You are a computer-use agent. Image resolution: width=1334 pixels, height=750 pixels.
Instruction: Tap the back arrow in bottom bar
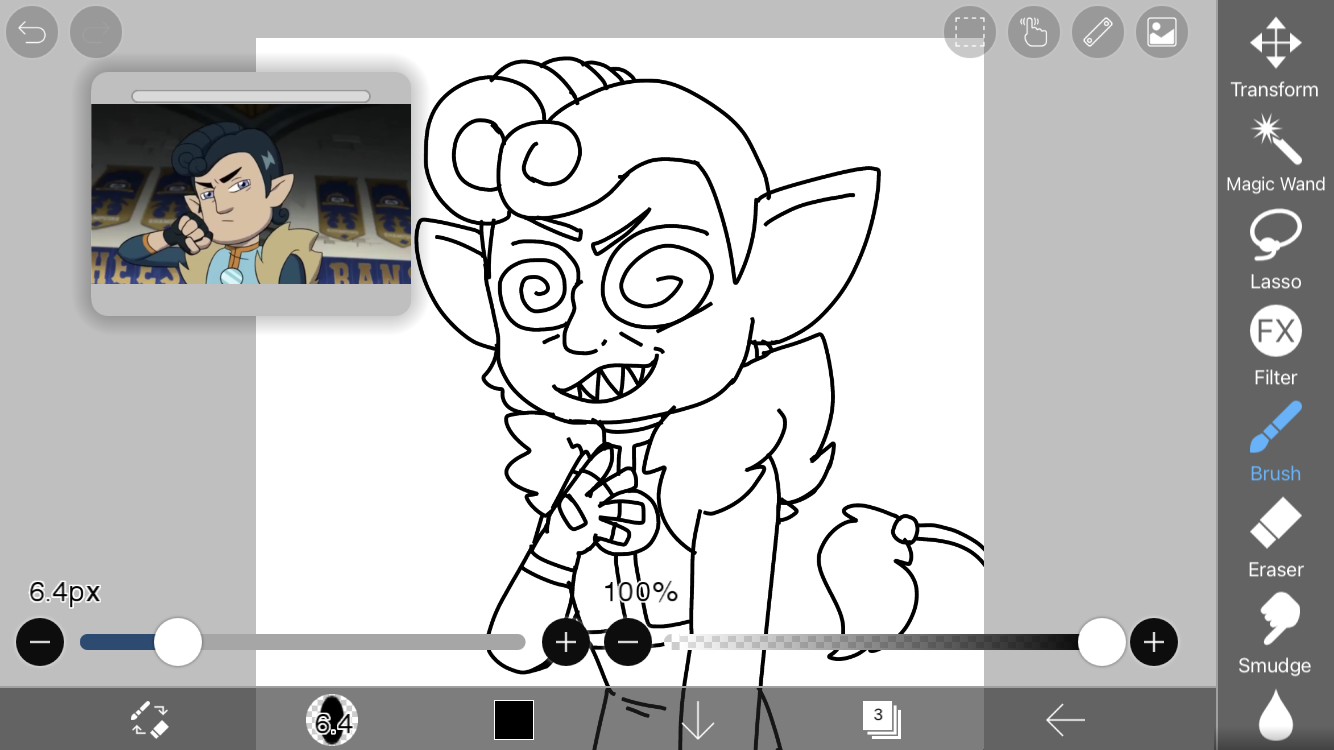click(x=1065, y=719)
